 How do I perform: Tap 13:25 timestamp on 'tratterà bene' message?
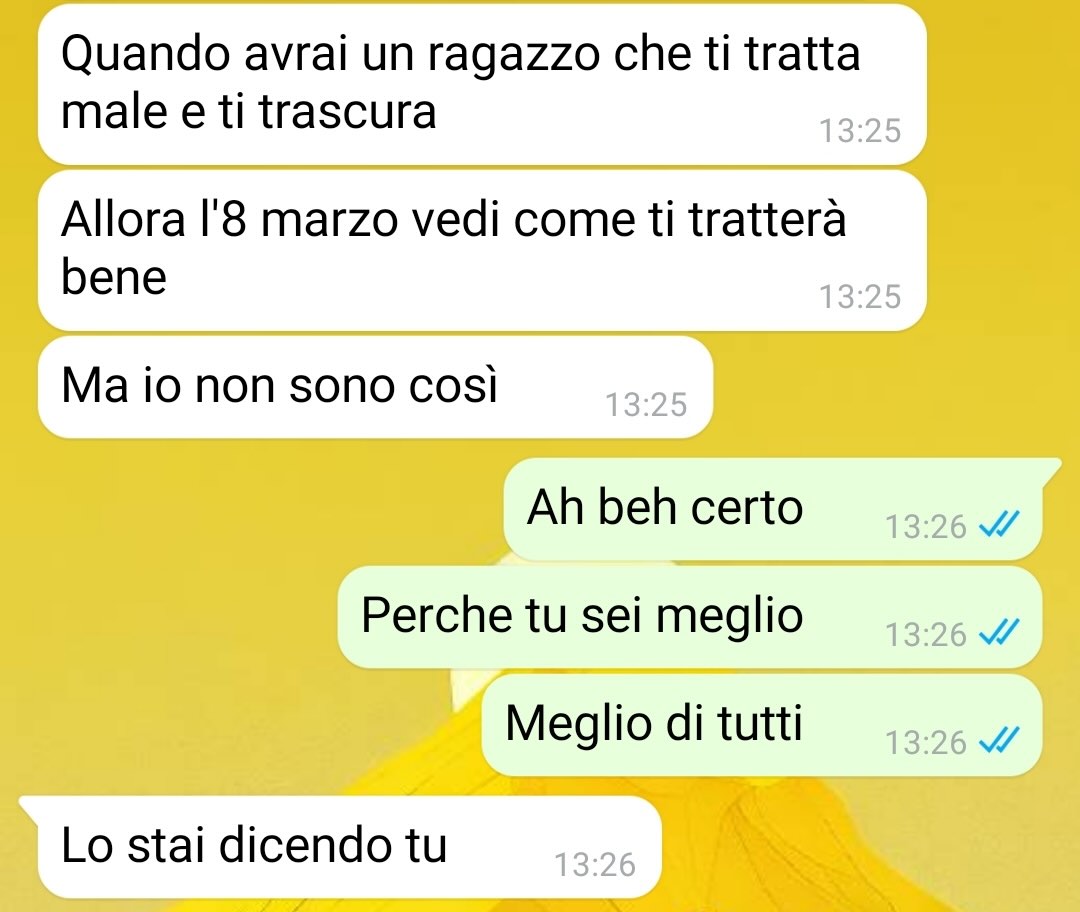pyautogui.click(x=860, y=297)
